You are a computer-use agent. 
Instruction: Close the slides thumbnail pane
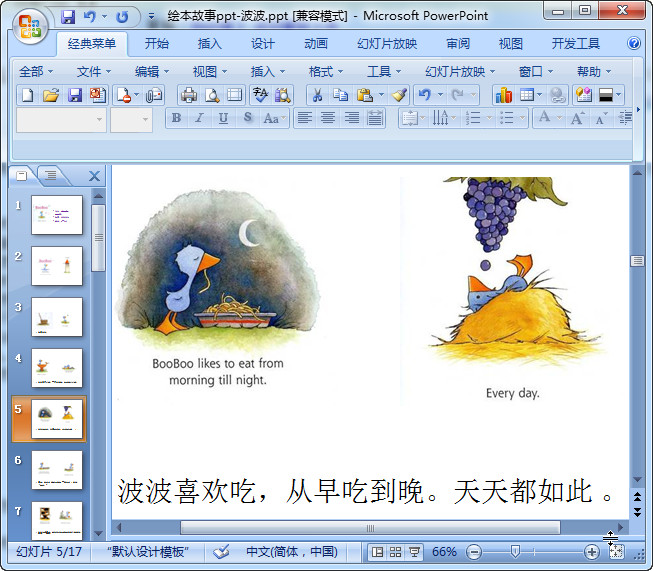click(95, 176)
